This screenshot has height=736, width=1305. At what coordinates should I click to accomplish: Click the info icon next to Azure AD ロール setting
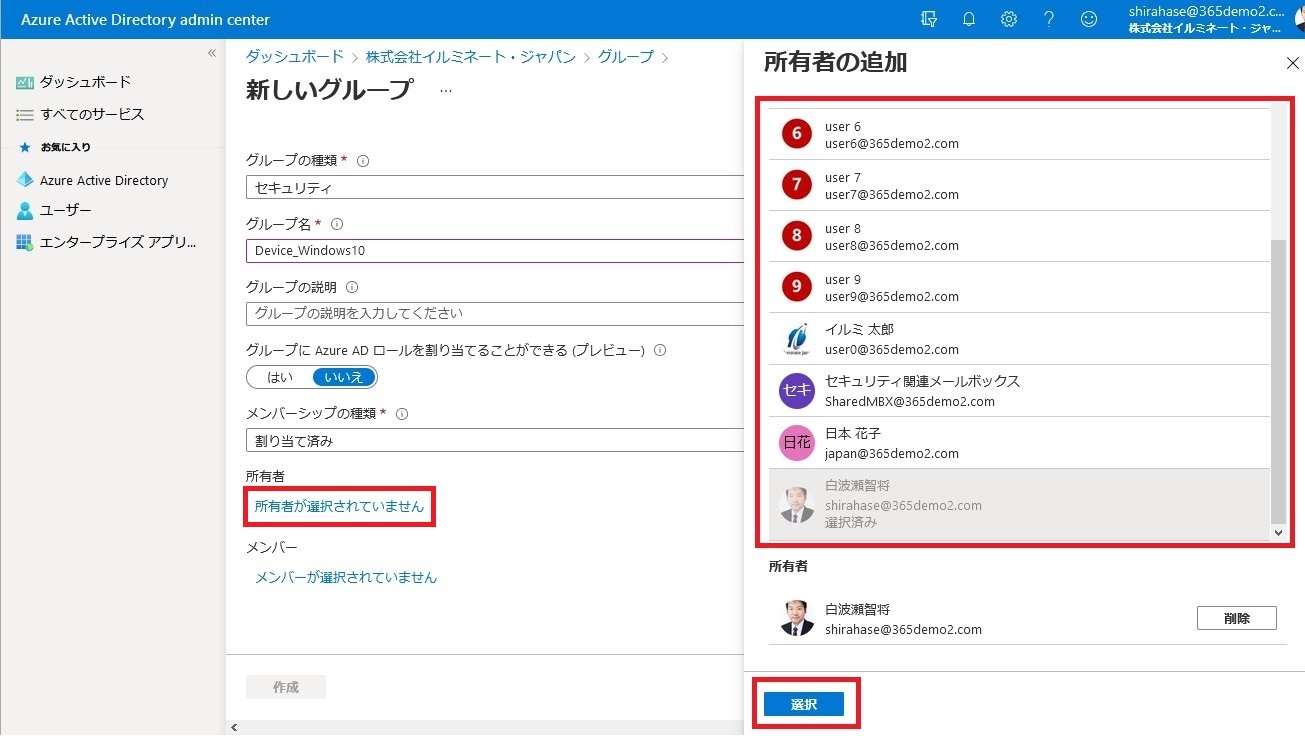[x=660, y=350]
